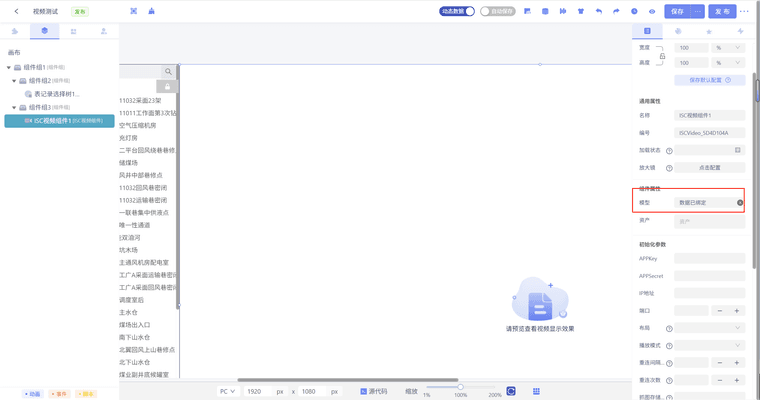Select the properties tab in right panel

[647, 31]
